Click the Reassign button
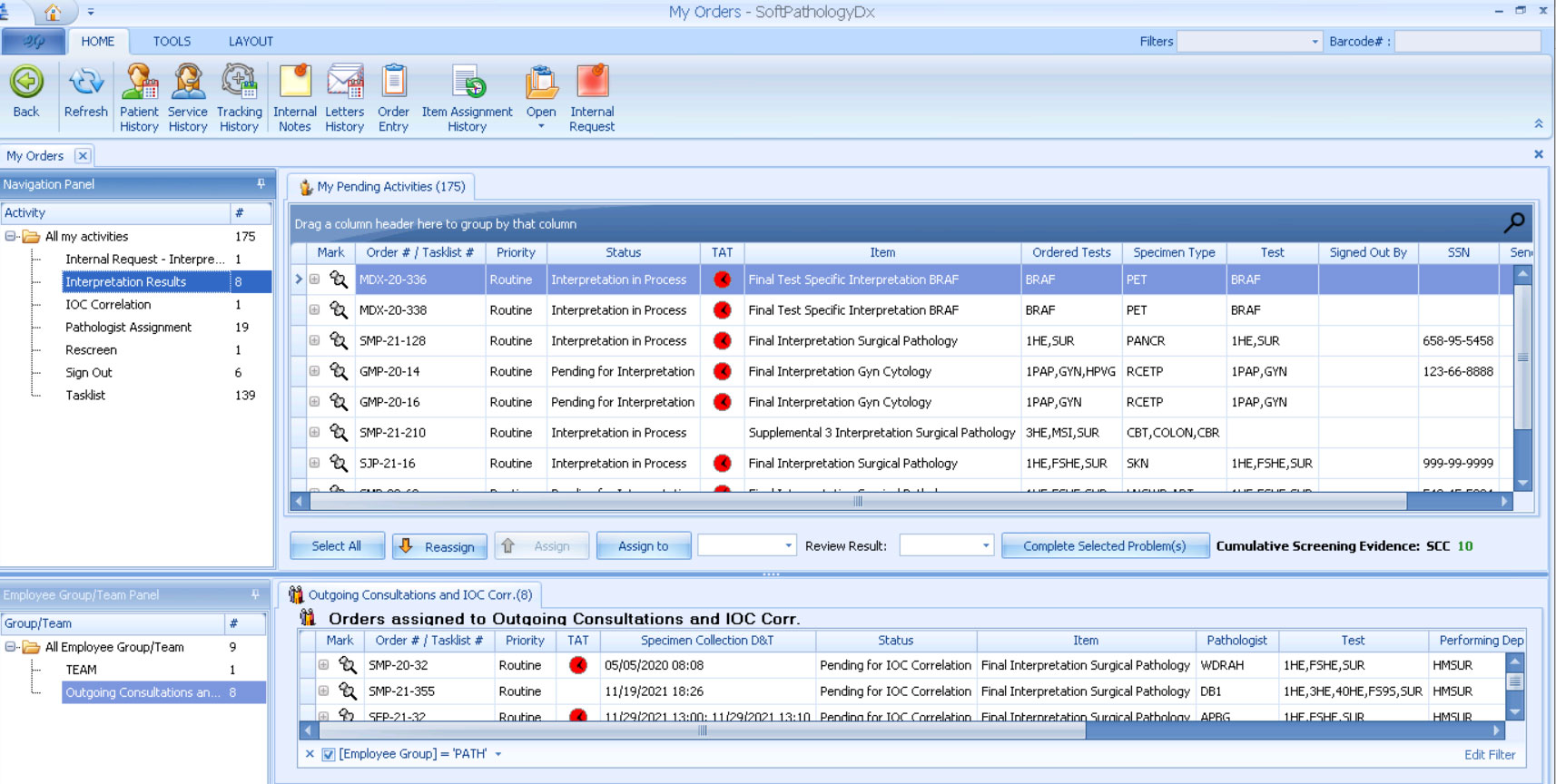Image resolution: width=1556 pixels, height=784 pixels. (439, 546)
